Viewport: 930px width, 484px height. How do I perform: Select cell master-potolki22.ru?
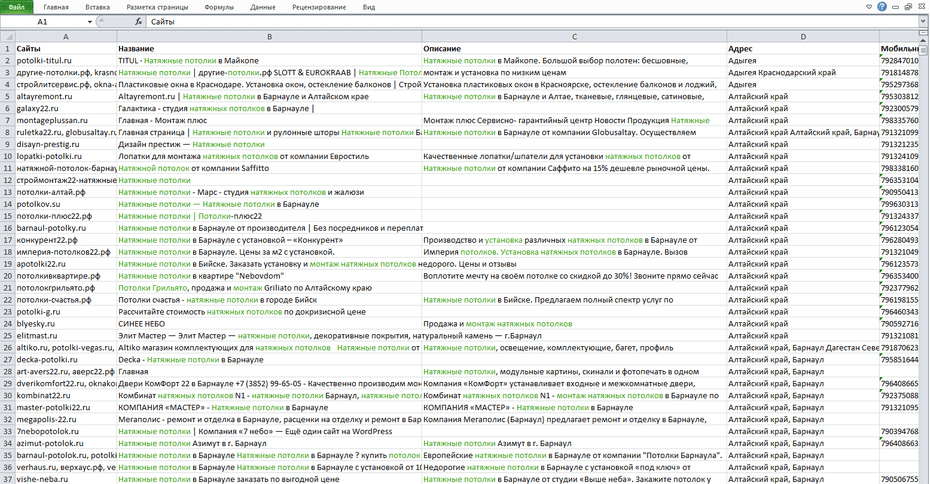tap(66, 407)
